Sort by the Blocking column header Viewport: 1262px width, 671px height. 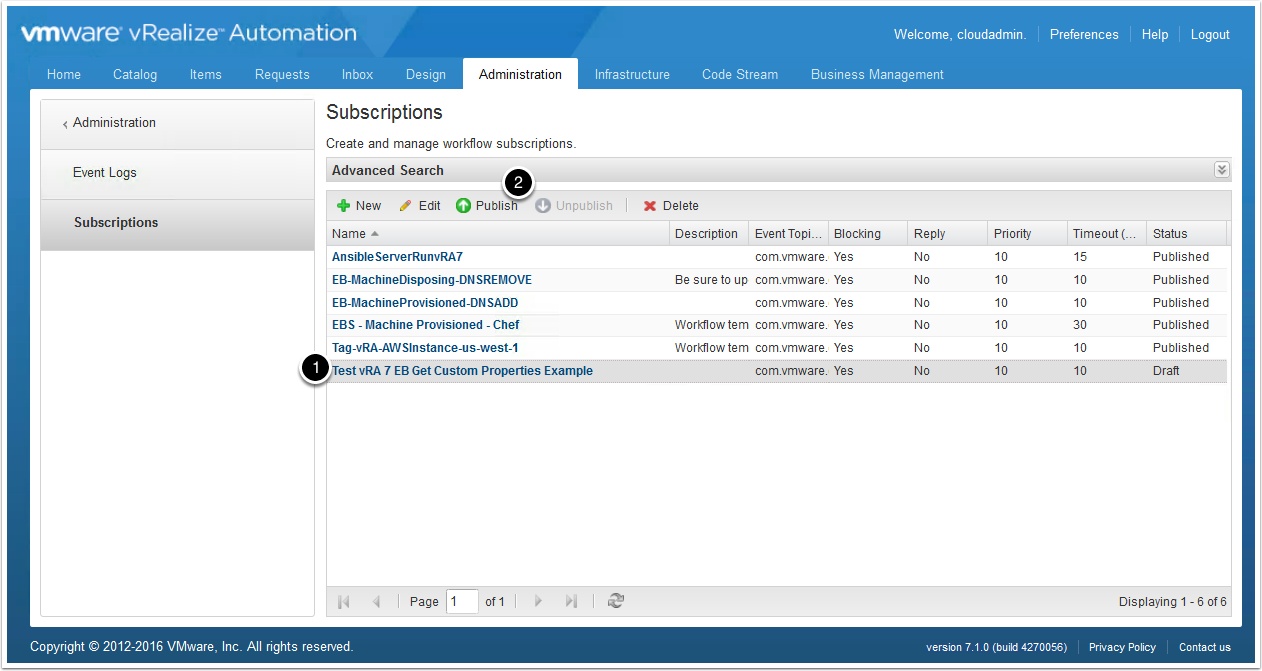coord(868,234)
